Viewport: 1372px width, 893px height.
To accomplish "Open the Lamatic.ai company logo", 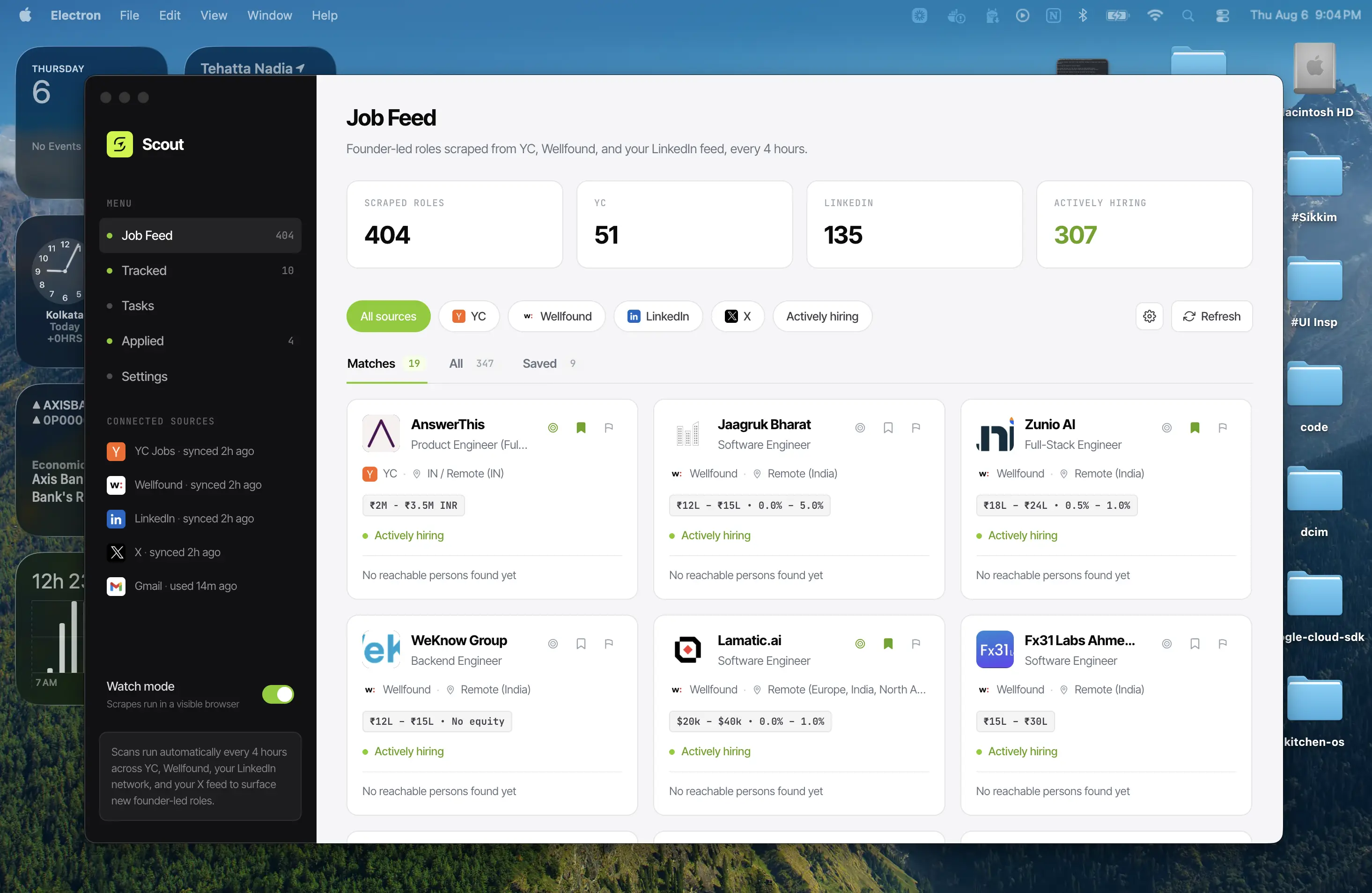I will point(688,649).
